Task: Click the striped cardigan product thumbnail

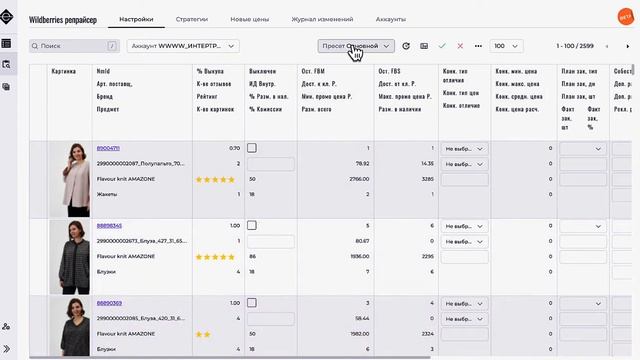Action: (70, 257)
